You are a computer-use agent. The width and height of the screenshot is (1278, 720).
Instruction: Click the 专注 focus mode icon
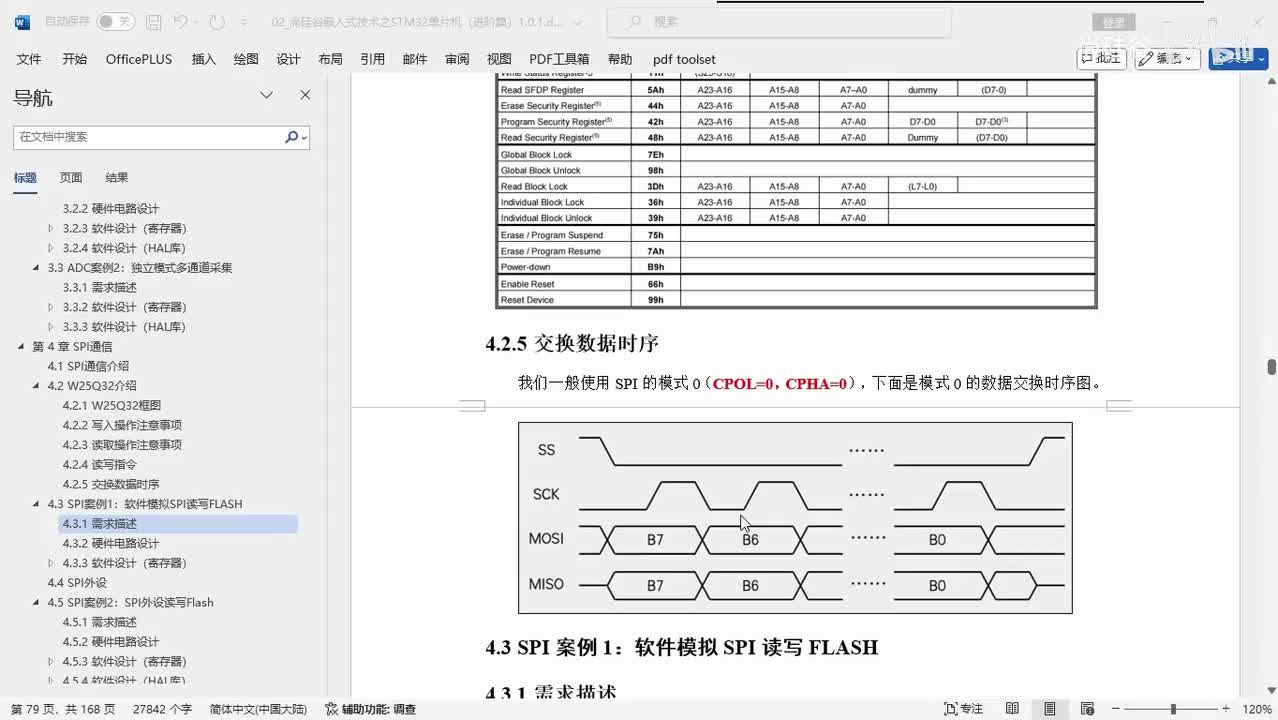click(964, 709)
